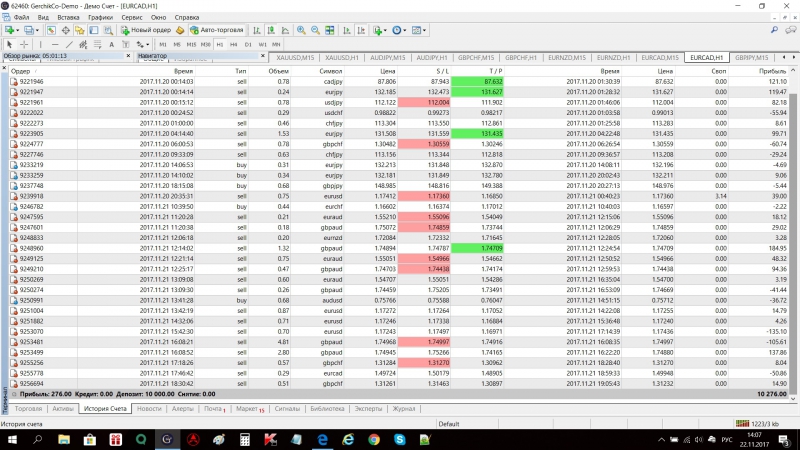Open the Indicators list icon
Screen dimensions: 800x450
coord(378,30)
